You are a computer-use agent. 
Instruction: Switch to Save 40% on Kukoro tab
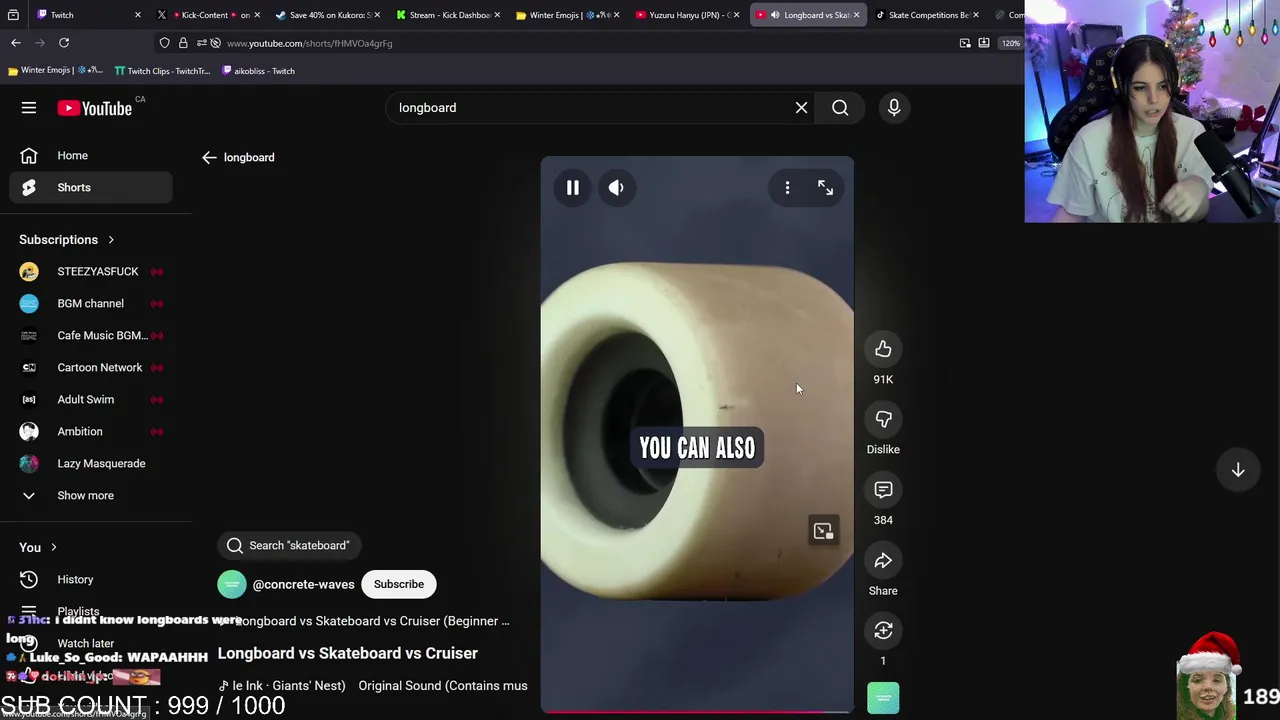(326, 15)
